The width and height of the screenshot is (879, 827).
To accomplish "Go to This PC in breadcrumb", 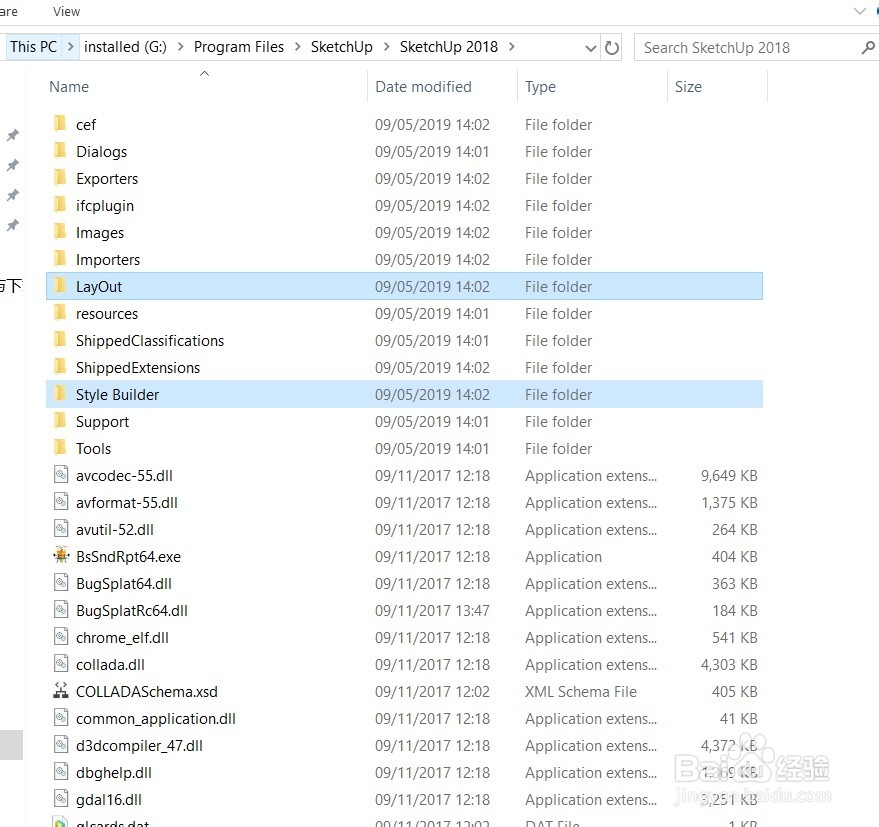I will tap(34, 47).
